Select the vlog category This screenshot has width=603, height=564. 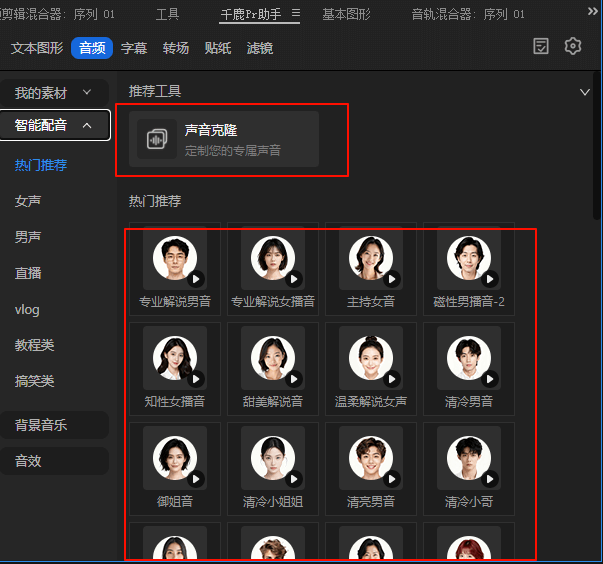(x=27, y=309)
